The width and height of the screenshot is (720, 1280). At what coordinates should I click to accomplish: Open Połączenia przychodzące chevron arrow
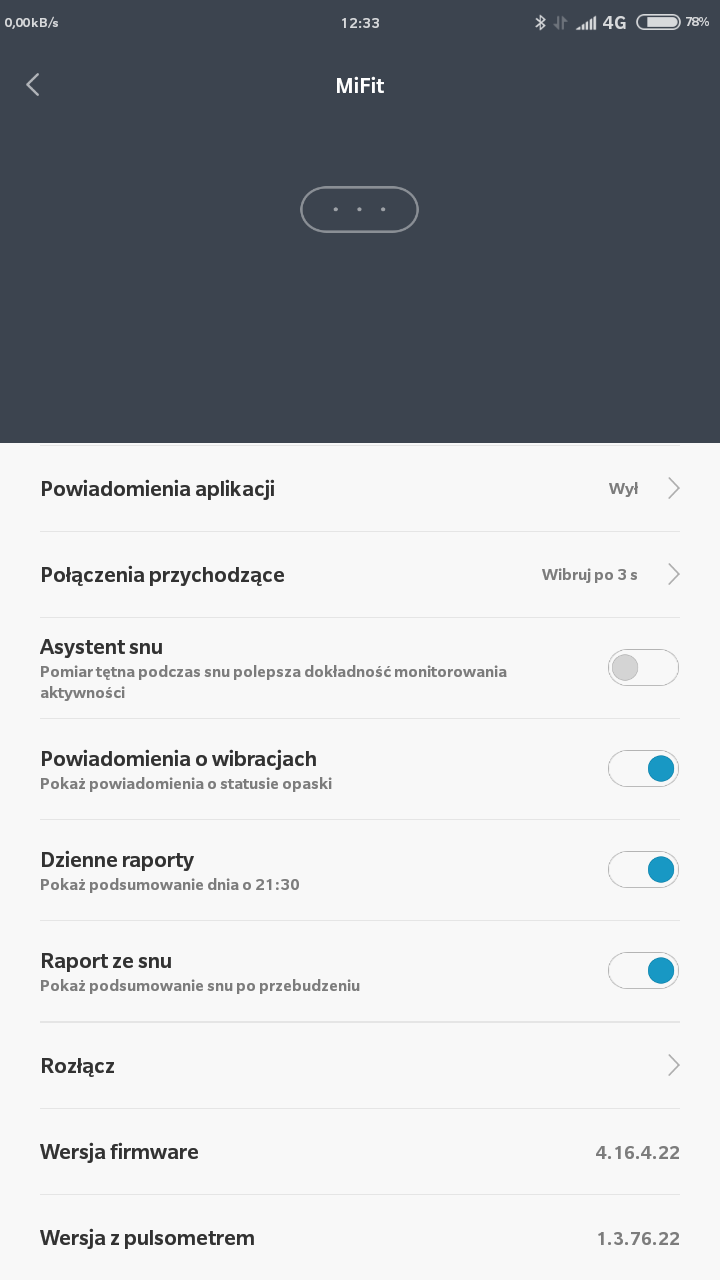pyautogui.click(x=673, y=574)
